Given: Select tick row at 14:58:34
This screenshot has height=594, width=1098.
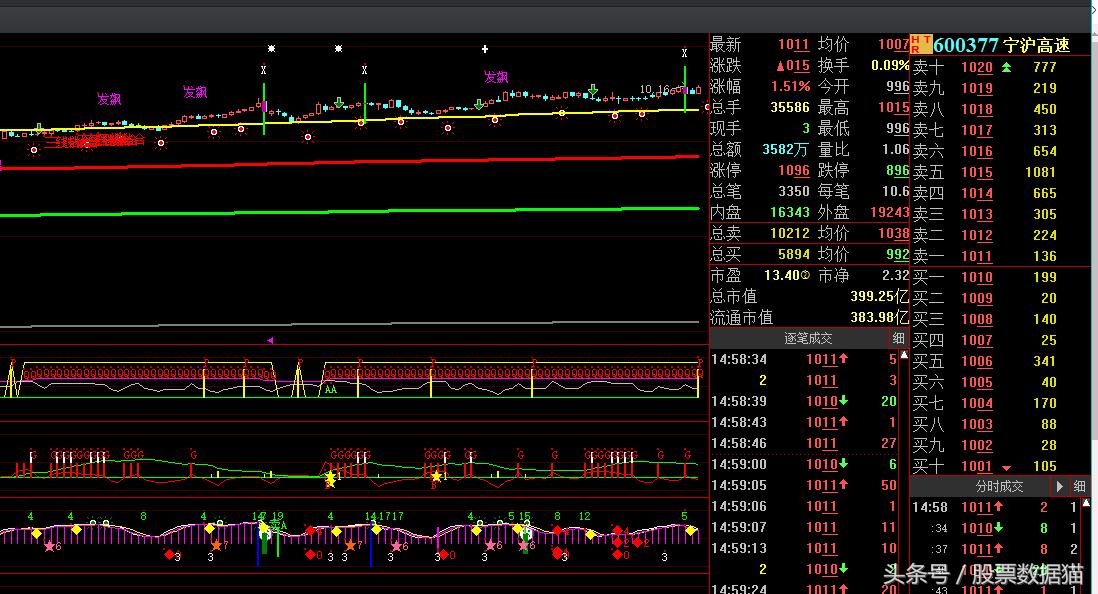Looking at the screenshot, I should coord(804,359).
